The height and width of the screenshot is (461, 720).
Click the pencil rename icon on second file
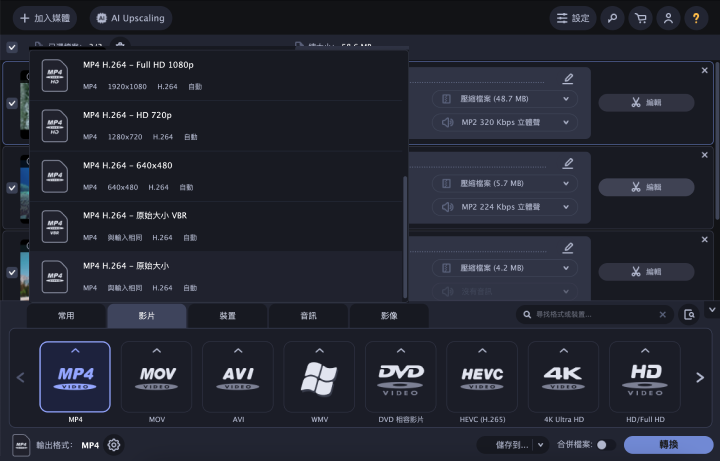[x=568, y=163]
